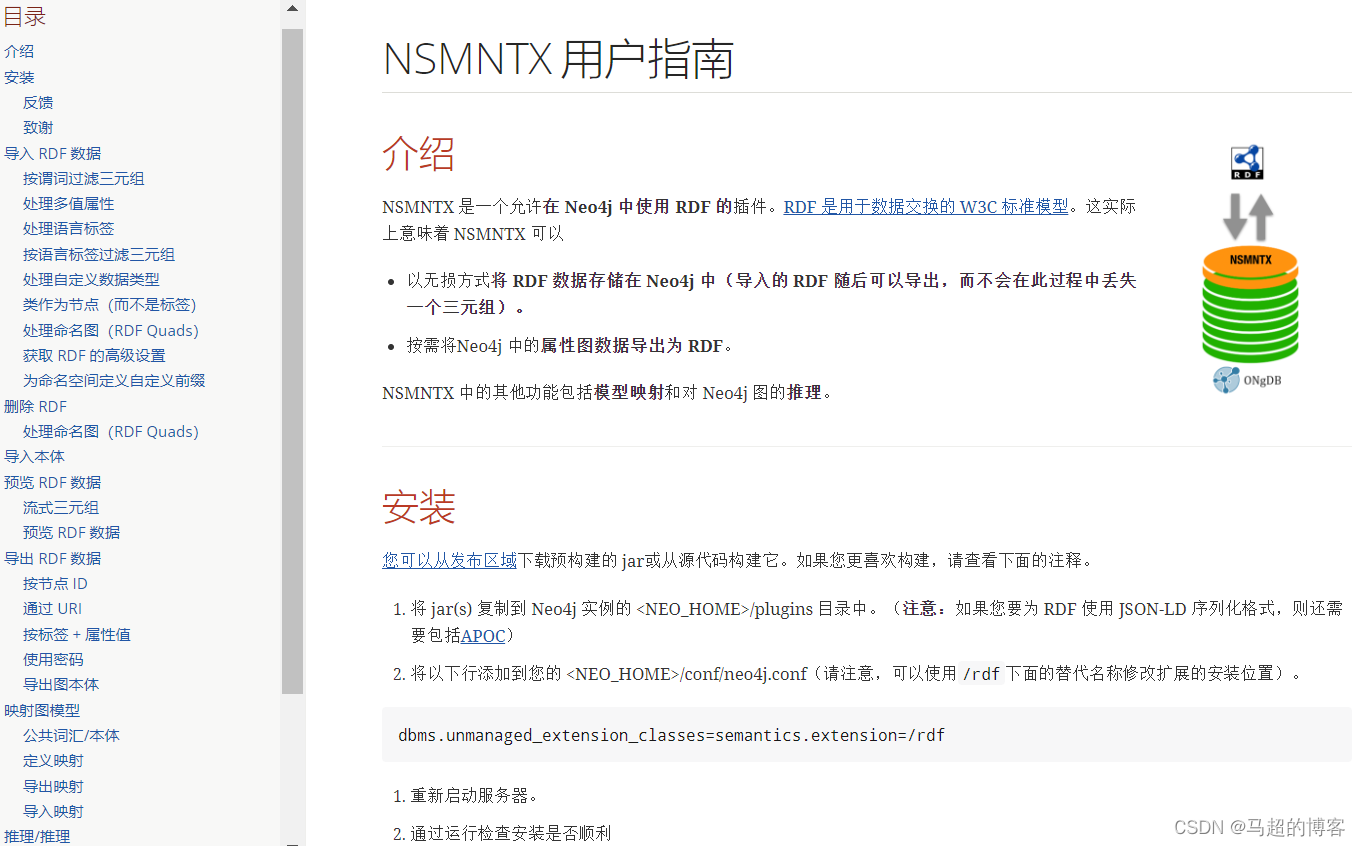
Task: Jump to the 致谢 section
Action: tap(38, 127)
